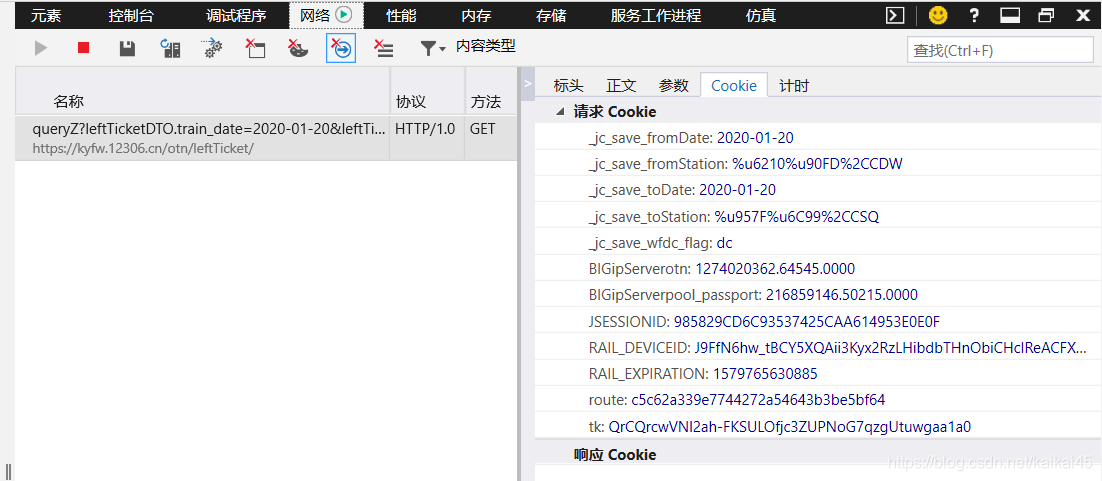Image resolution: width=1102 pixels, height=481 pixels.
Task: Close the developer tools with X
Action: pyautogui.click(x=1083, y=15)
